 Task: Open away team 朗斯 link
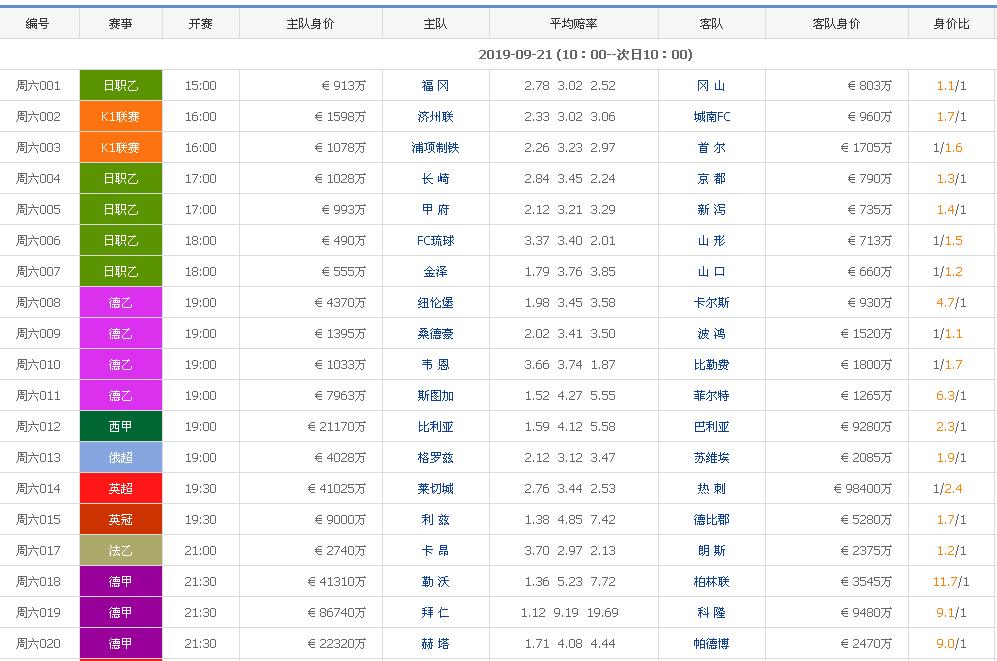pyautogui.click(x=711, y=551)
